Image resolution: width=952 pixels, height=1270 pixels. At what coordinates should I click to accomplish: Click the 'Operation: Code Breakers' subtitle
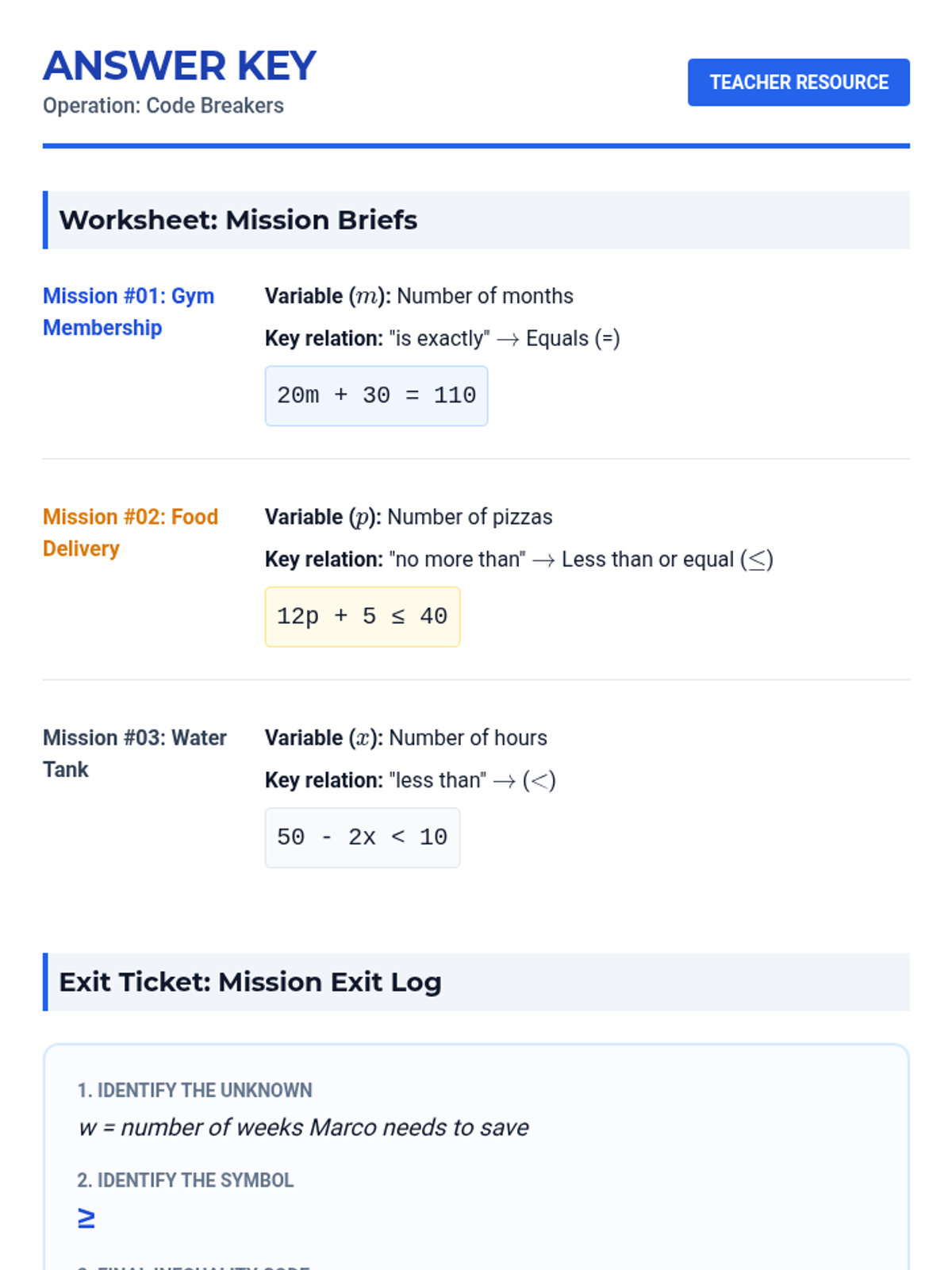pos(163,106)
